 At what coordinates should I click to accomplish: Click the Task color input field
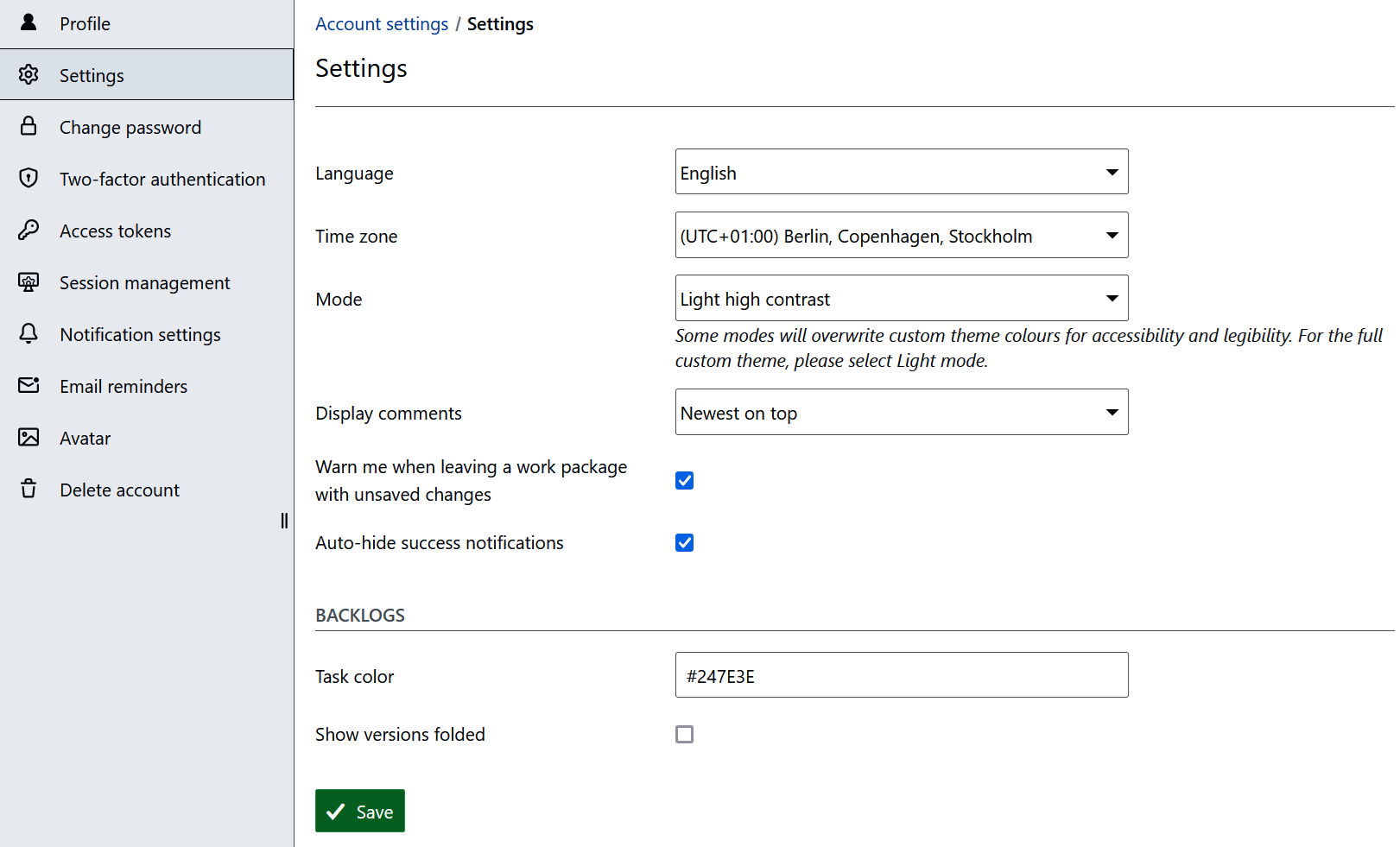coord(902,675)
